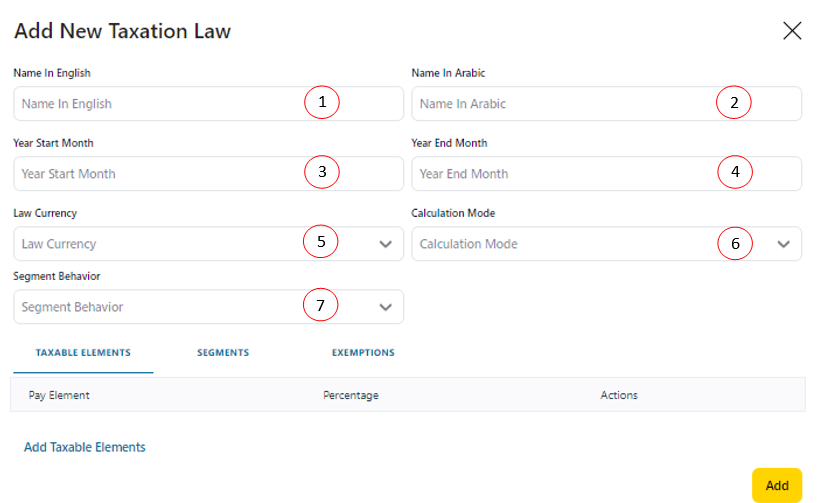Click the circled number 1 marker
The width and height of the screenshot is (819, 503).
(x=322, y=102)
